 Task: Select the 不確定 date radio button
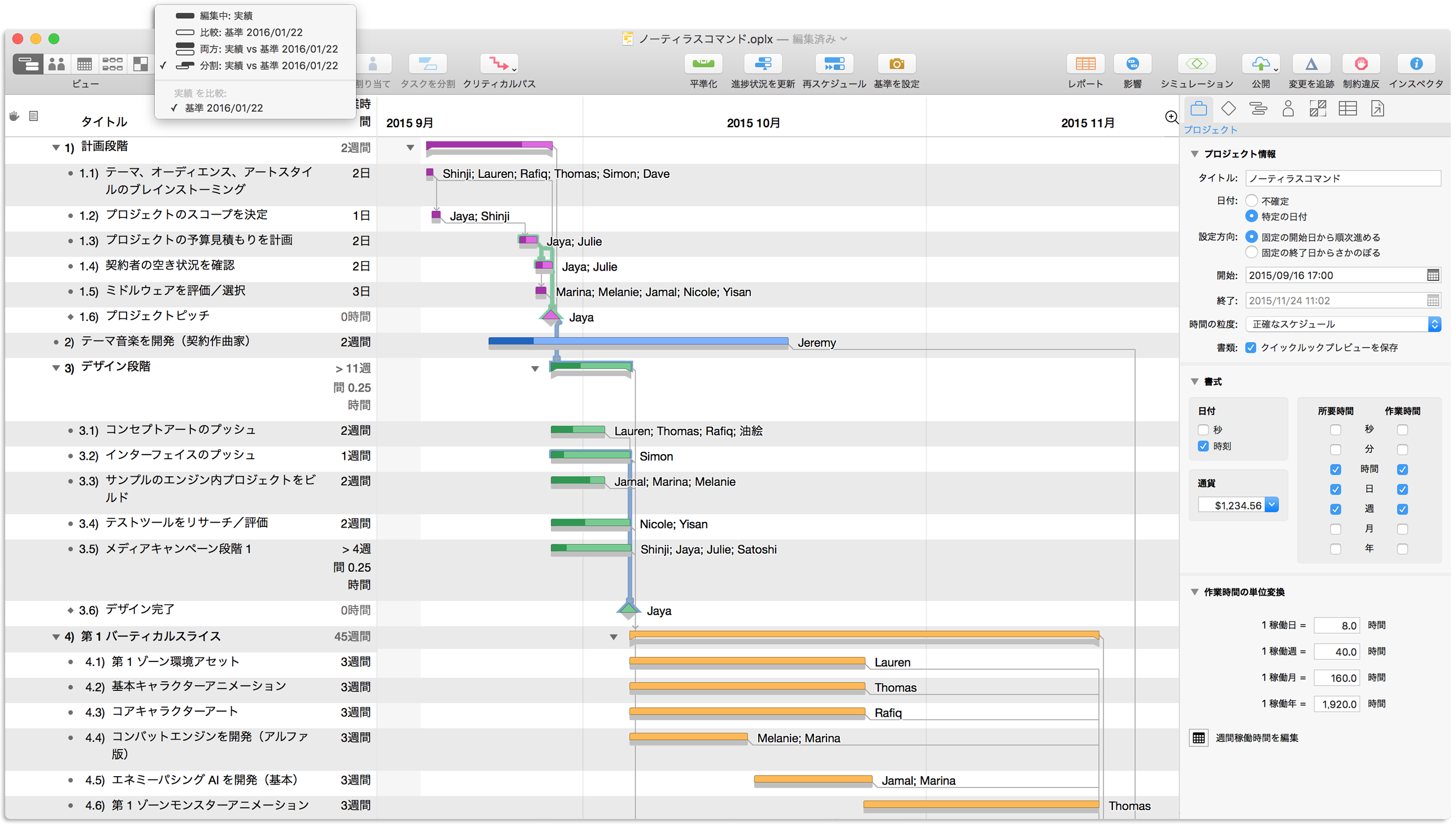tap(1251, 201)
